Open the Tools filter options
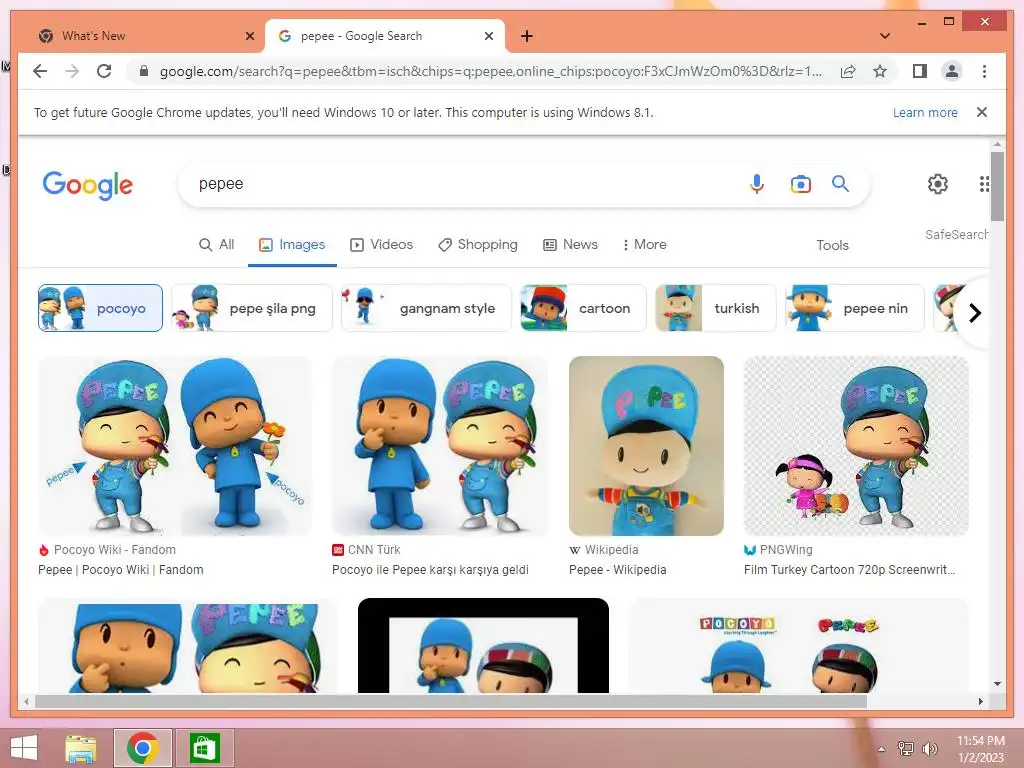 pos(832,246)
